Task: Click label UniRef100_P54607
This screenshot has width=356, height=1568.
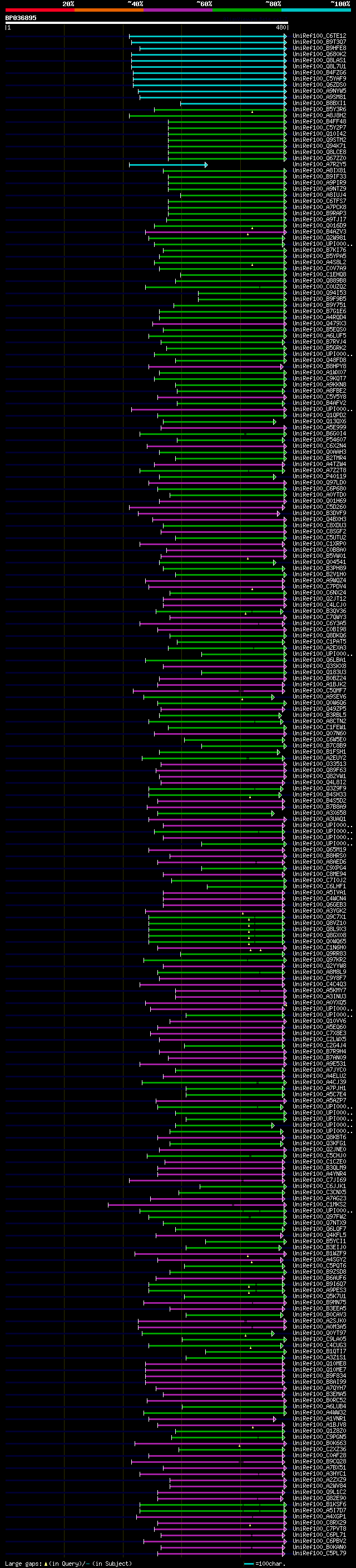Action: 319,439
